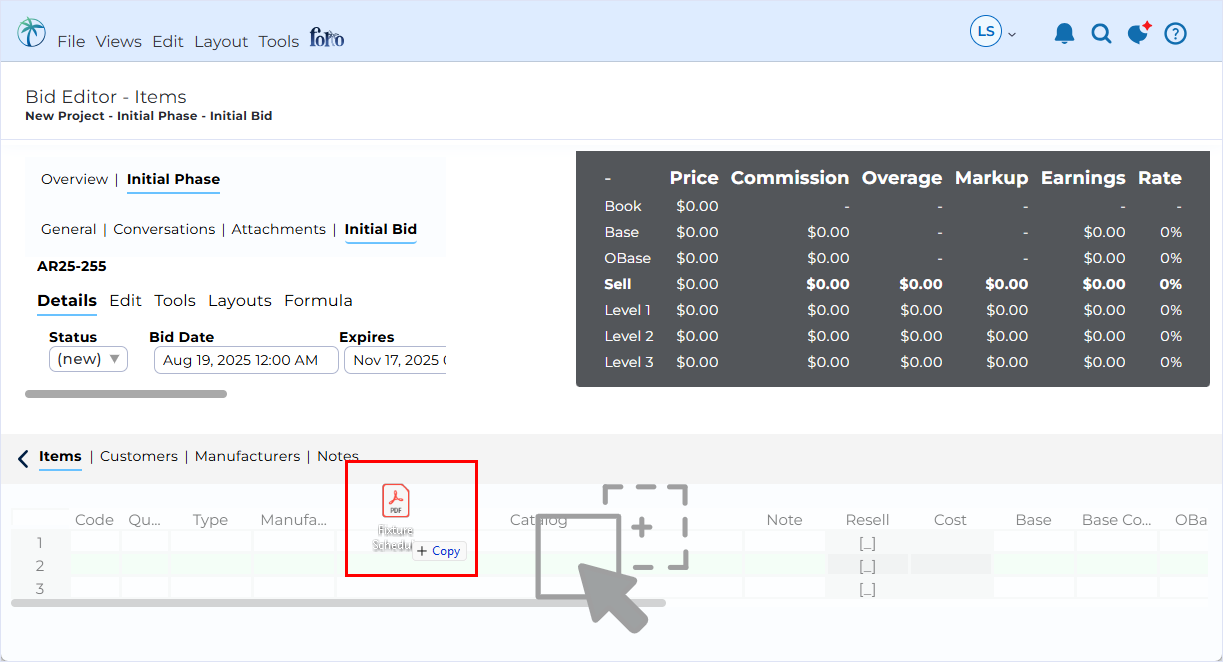The height and width of the screenshot is (662, 1223).
Task: Open the notifications bell icon
Action: (x=1064, y=33)
